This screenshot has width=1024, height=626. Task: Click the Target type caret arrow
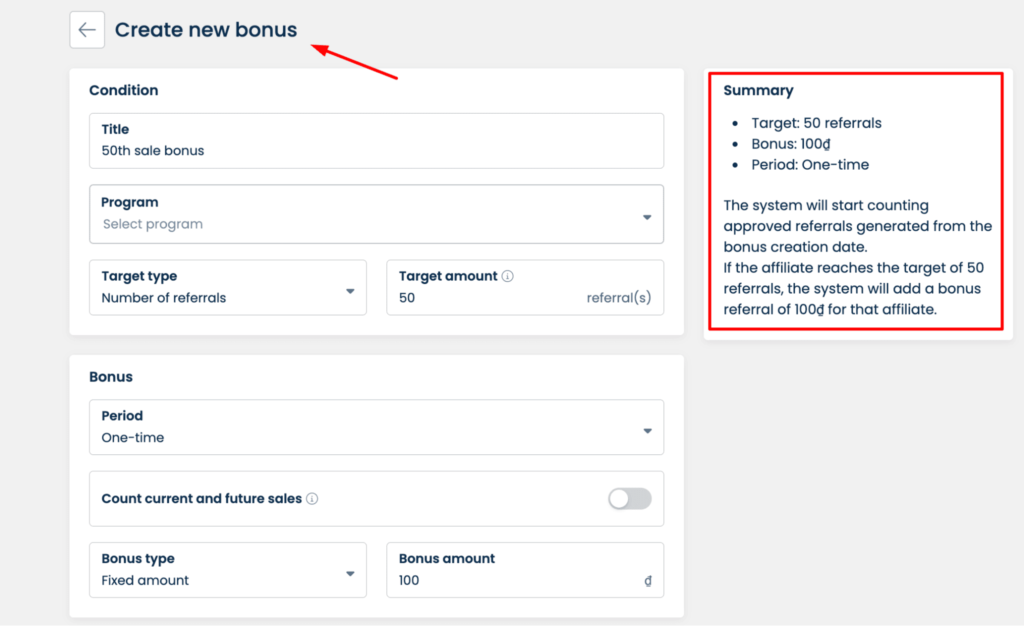point(350,291)
